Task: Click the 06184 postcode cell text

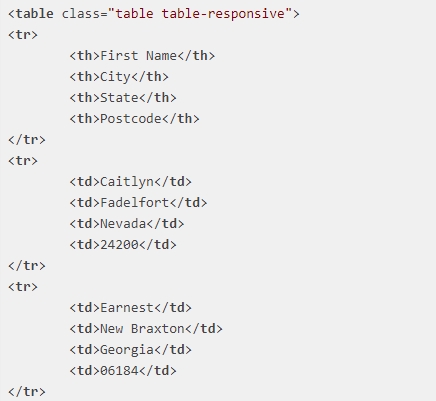Action: 119,371
